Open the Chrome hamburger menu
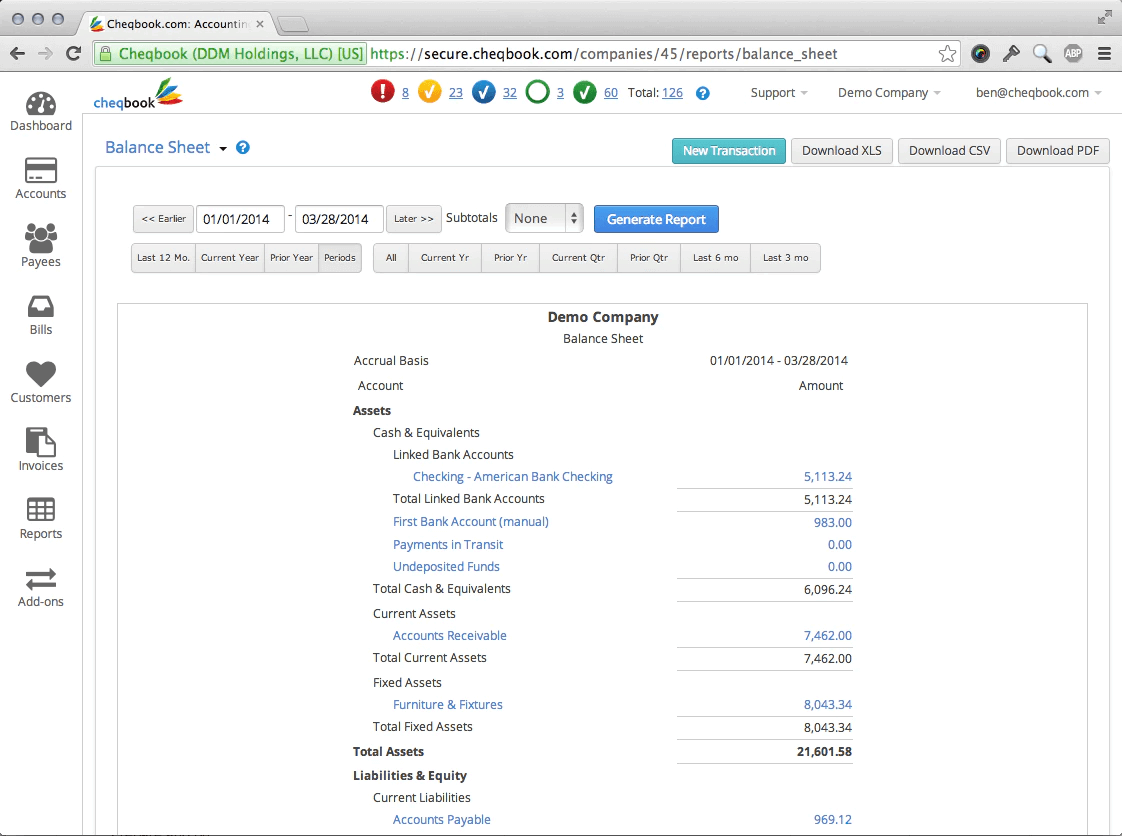 click(x=1104, y=54)
